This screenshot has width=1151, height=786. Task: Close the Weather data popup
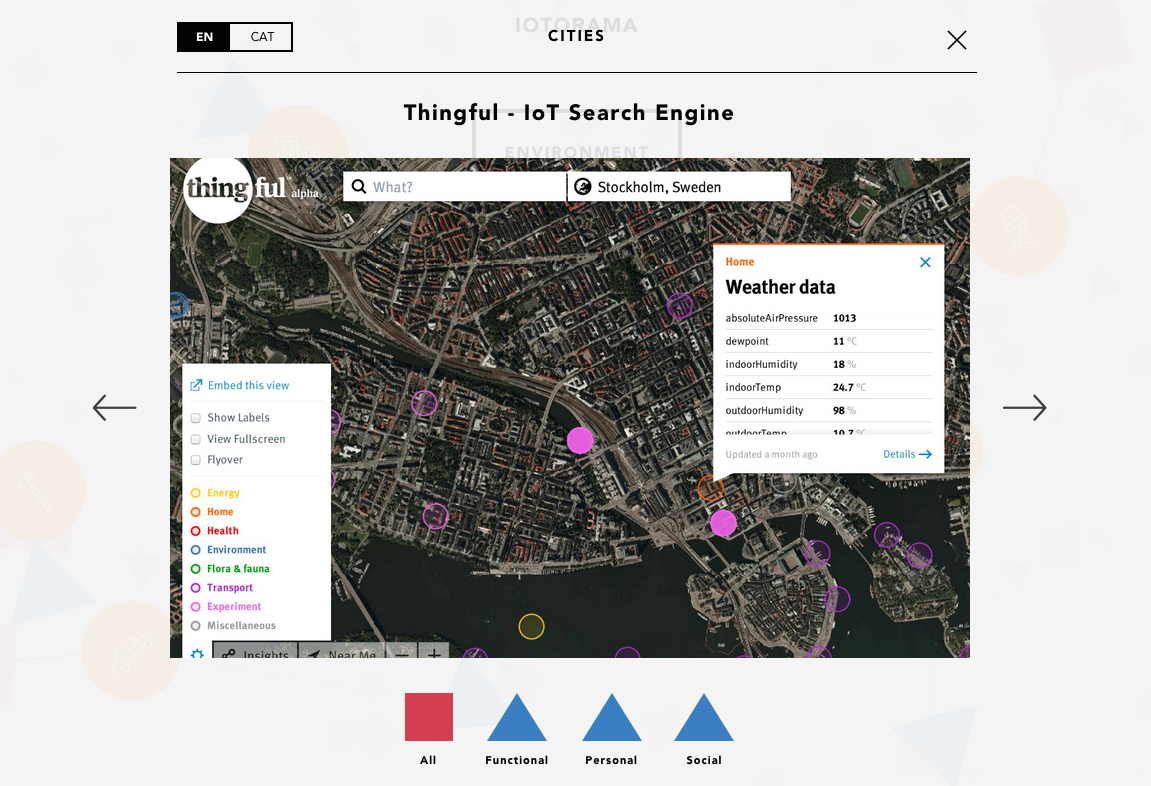[925, 263]
